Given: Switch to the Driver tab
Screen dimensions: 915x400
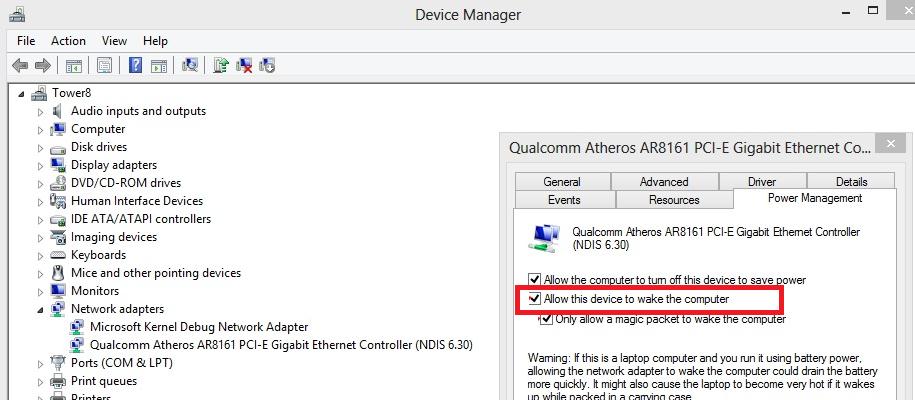Looking at the screenshot, I should (761, 182).
